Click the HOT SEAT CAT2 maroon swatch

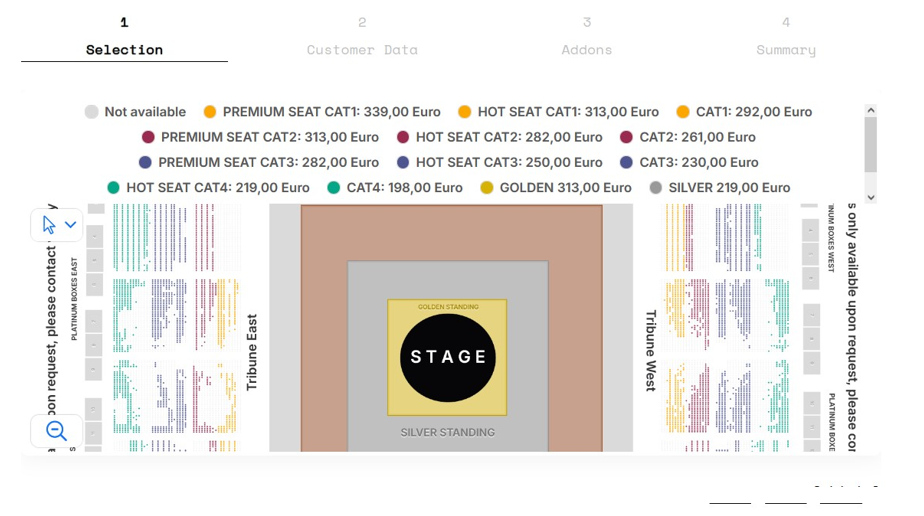click(403, 137)
